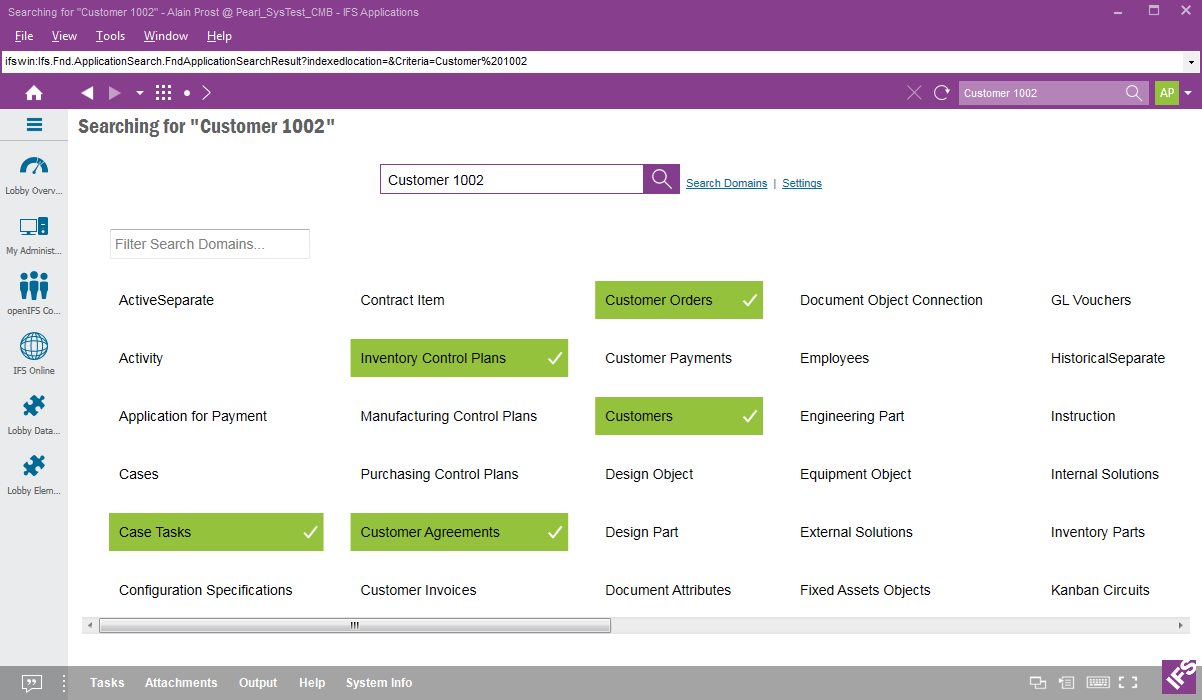Deselect the Customer Orders domain
This screenshot has width=1202, height=700.
click(x=678, y=300)
